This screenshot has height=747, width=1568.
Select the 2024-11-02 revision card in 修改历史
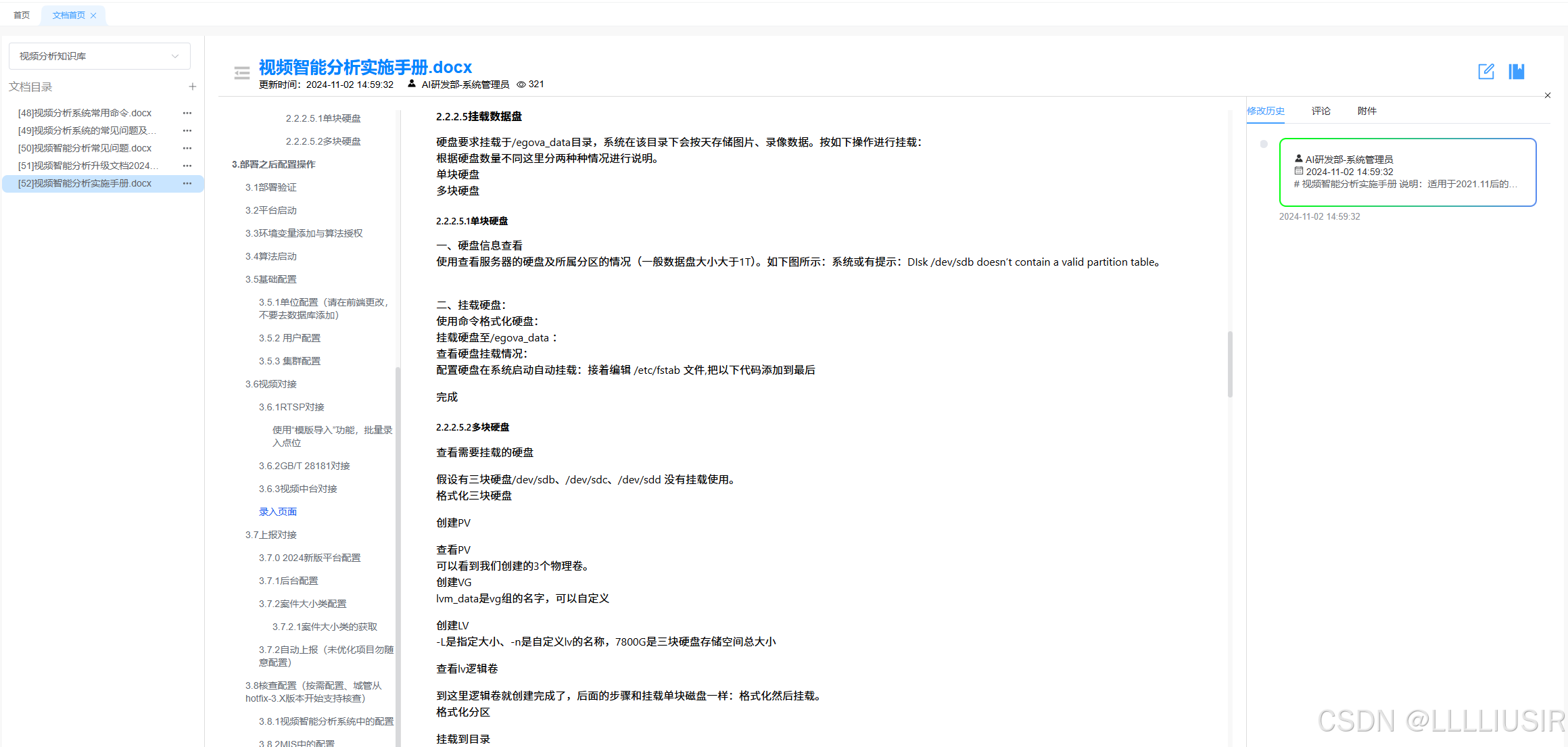coord(1407,172)
